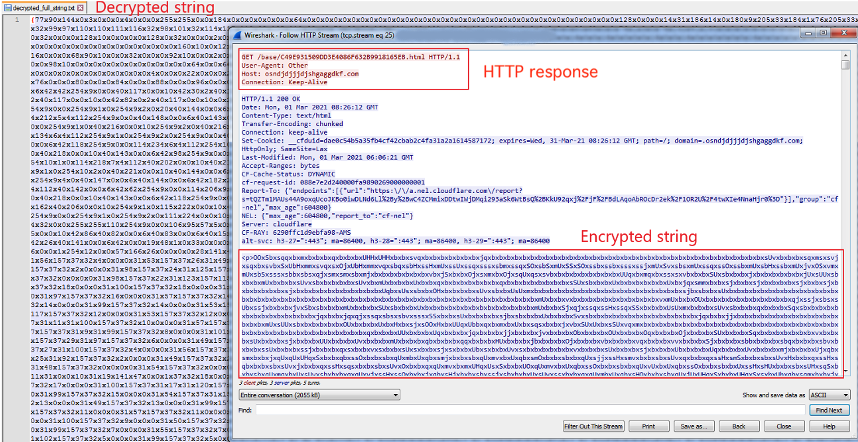
Task: Click the Save as... button
Action: tap(694, 426)
